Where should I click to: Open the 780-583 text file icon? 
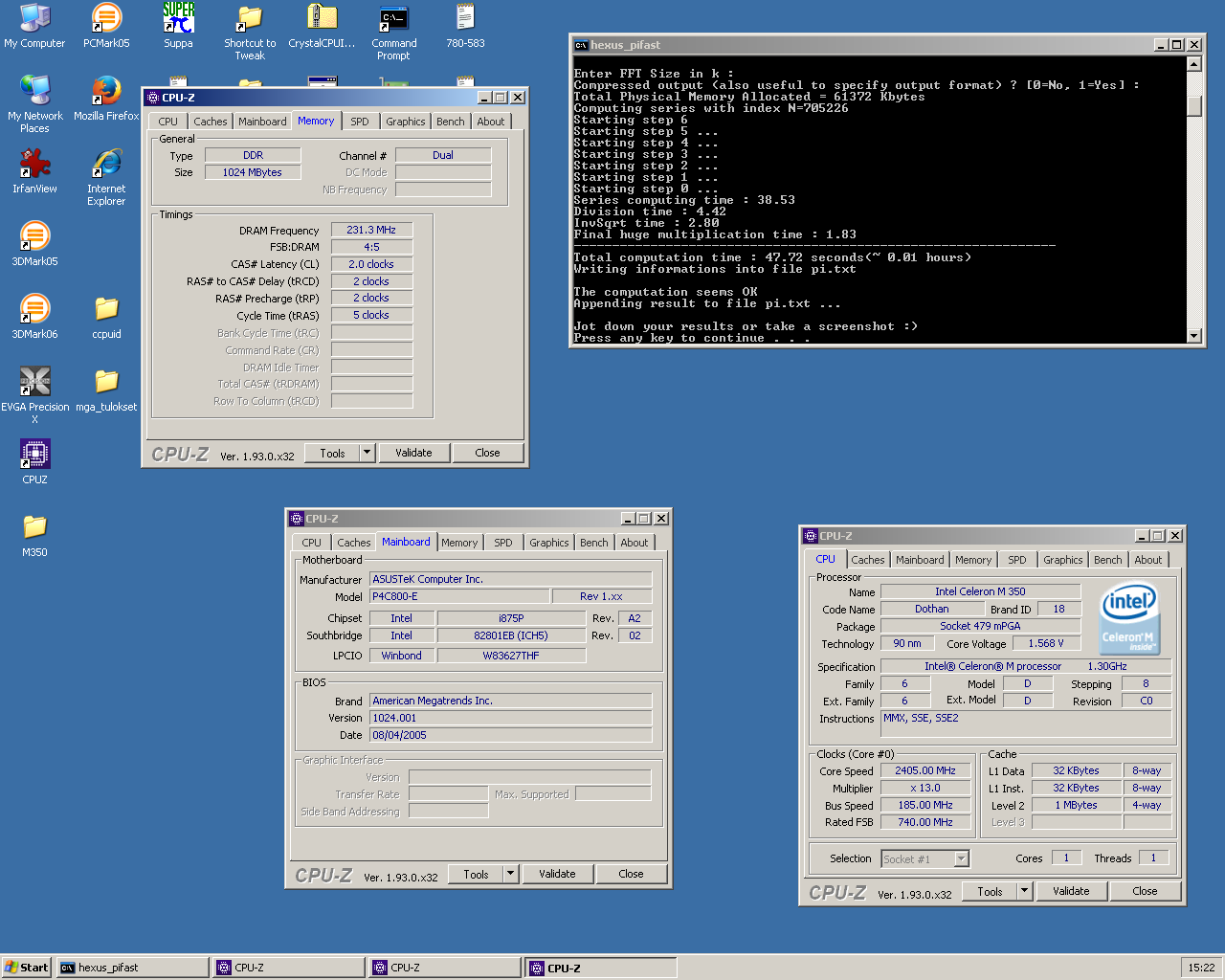(x=465, y=26)
